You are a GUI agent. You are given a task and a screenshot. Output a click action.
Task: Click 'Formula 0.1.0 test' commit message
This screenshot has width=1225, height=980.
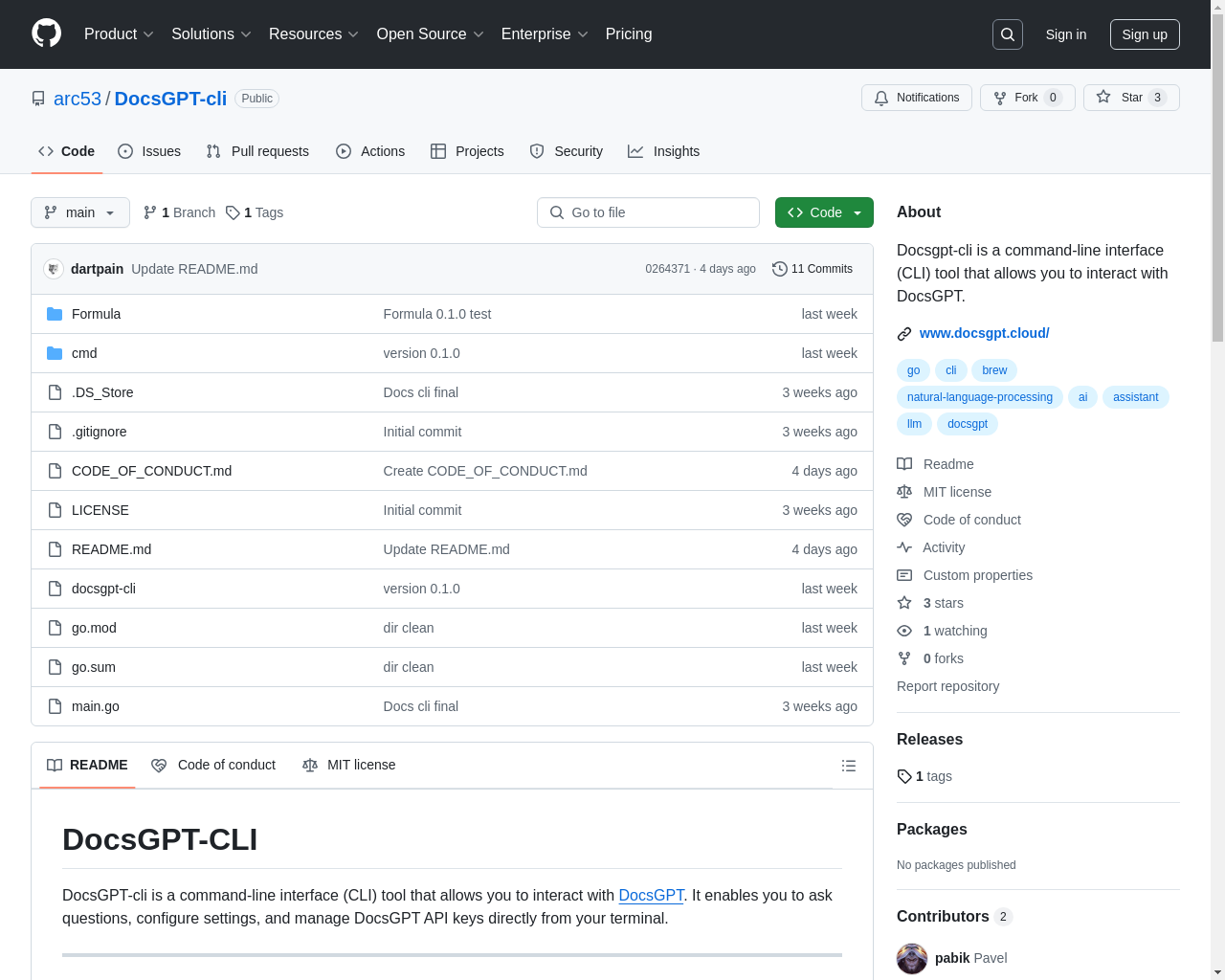437,314
